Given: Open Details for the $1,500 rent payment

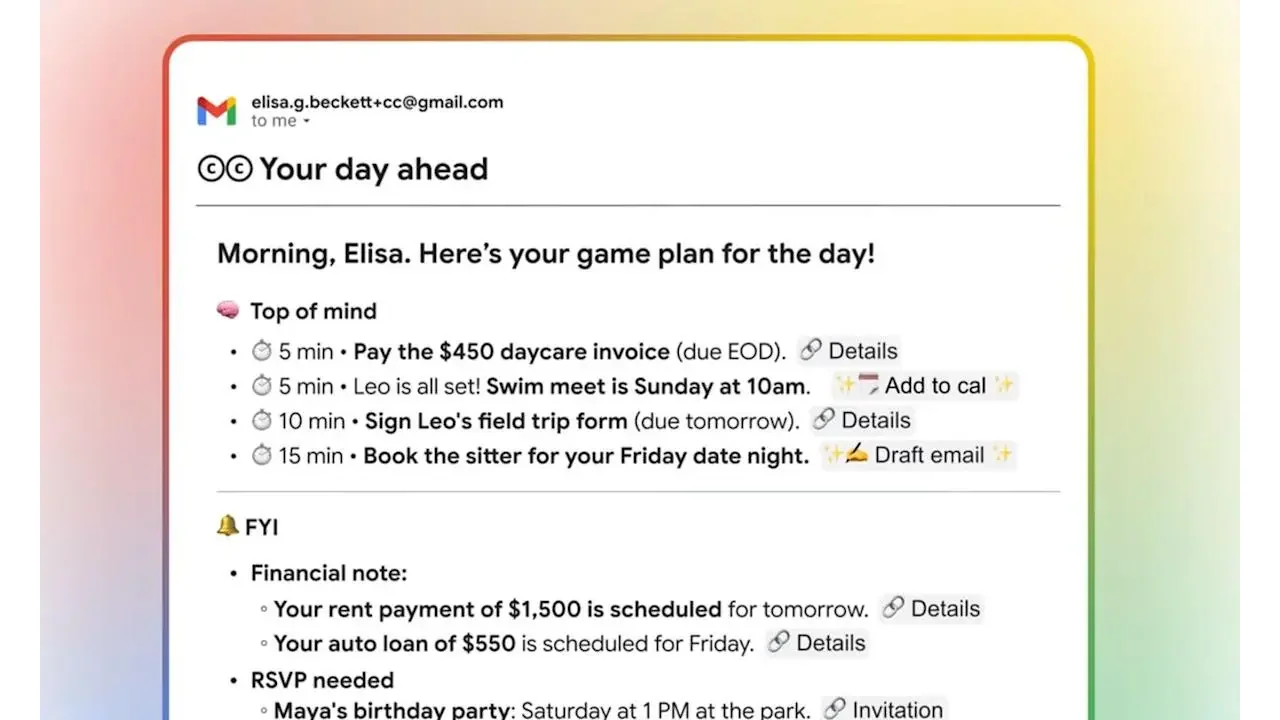Looking at the screenshot, I should (x=932, y=609).
